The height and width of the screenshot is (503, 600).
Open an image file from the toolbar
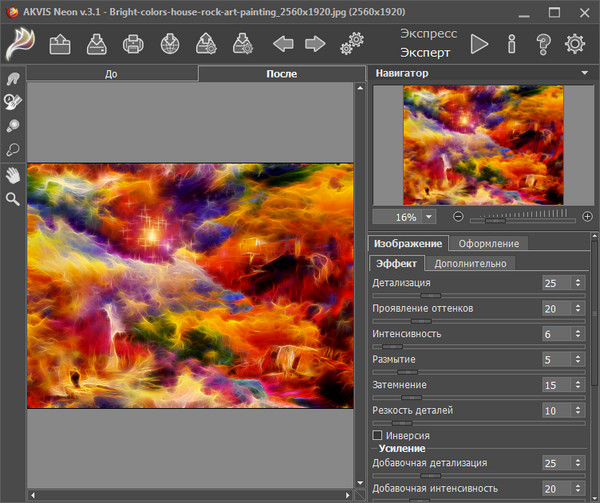59,43
